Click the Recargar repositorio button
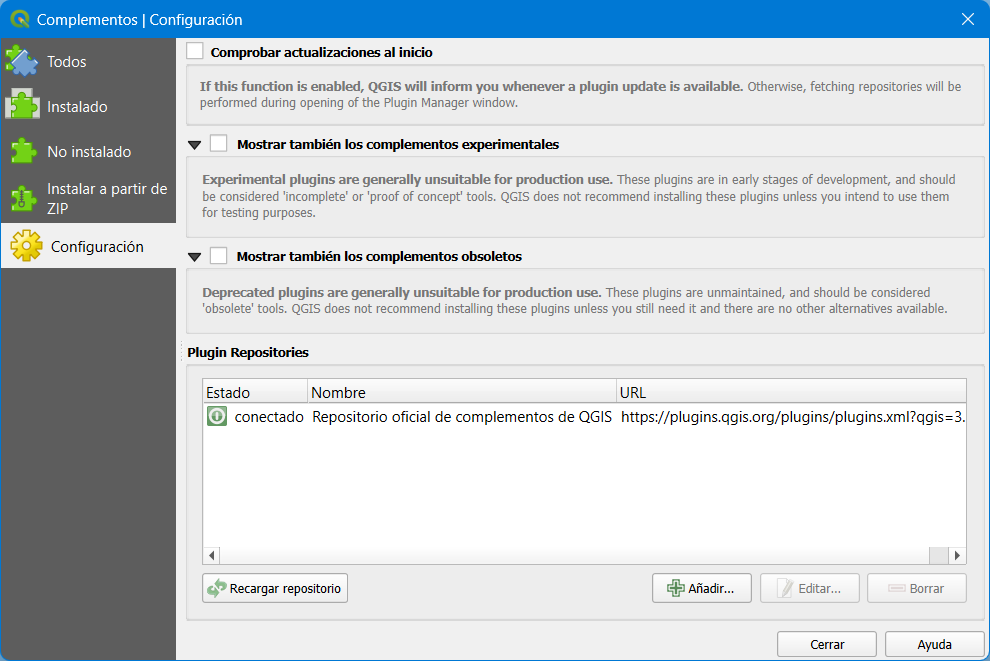 click(x=275, y=588)
